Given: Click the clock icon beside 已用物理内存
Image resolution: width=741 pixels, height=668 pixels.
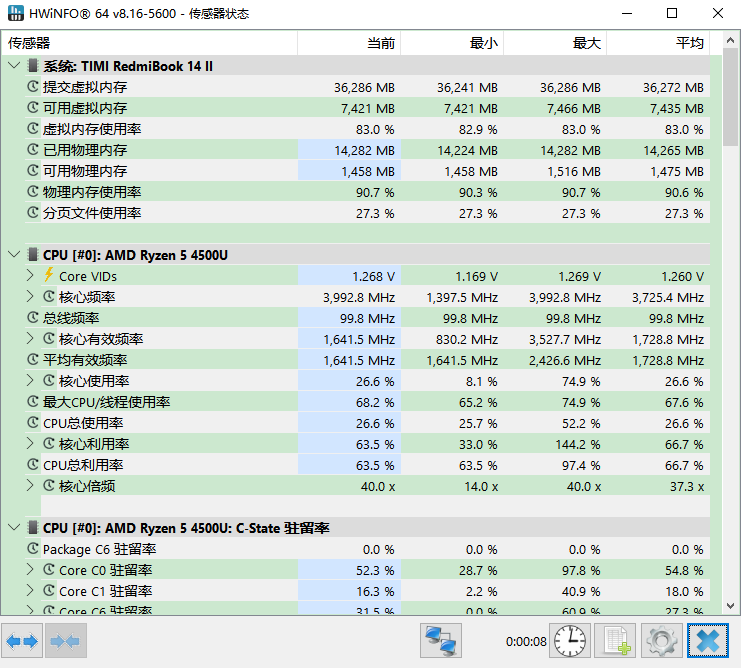Looking at the screenshot, I should pyautogui.click(x=33, y=150).
